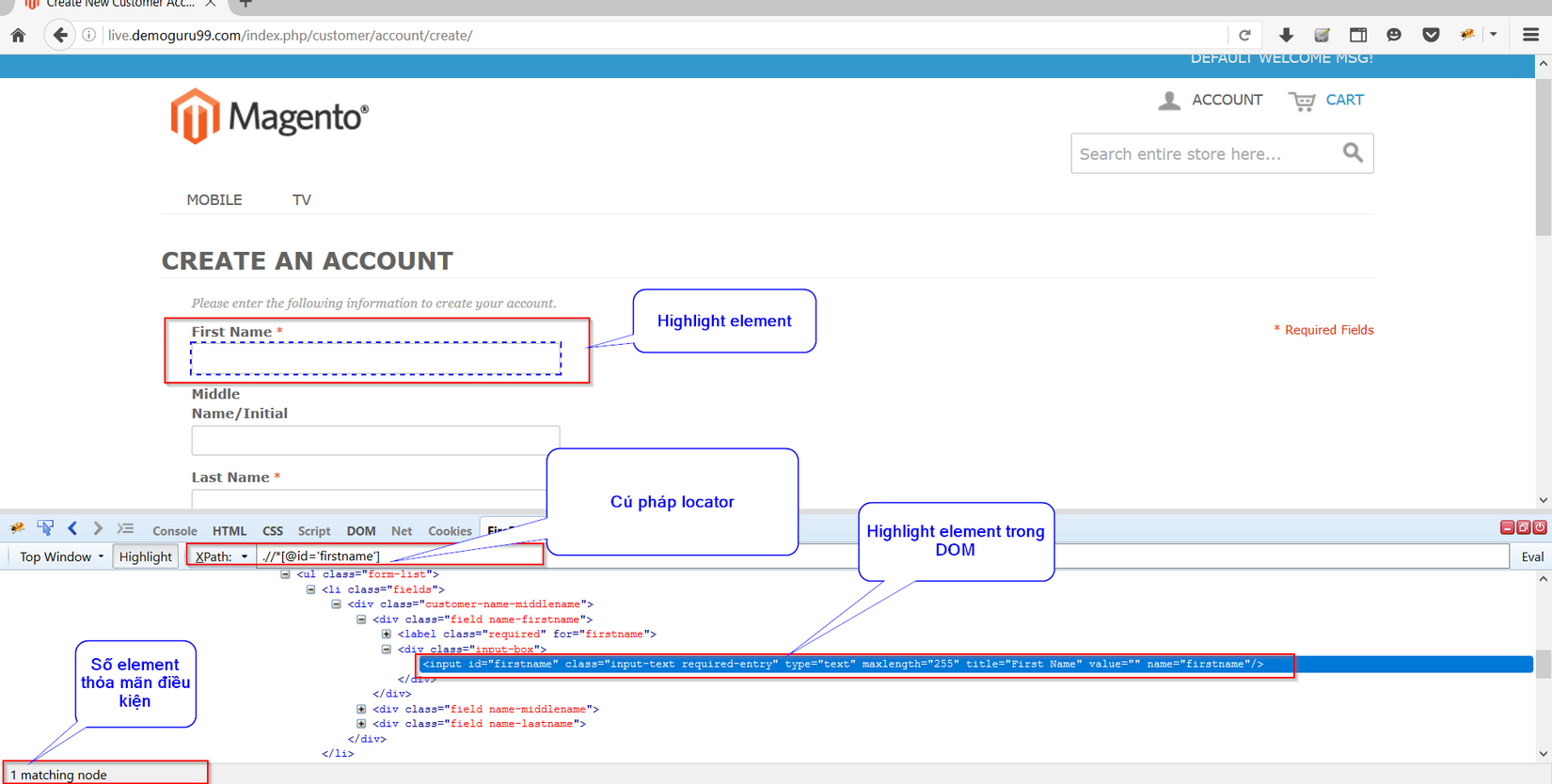Open the new browser tab plus button
The image size is (1552, 784).
(x=245, y=4)
